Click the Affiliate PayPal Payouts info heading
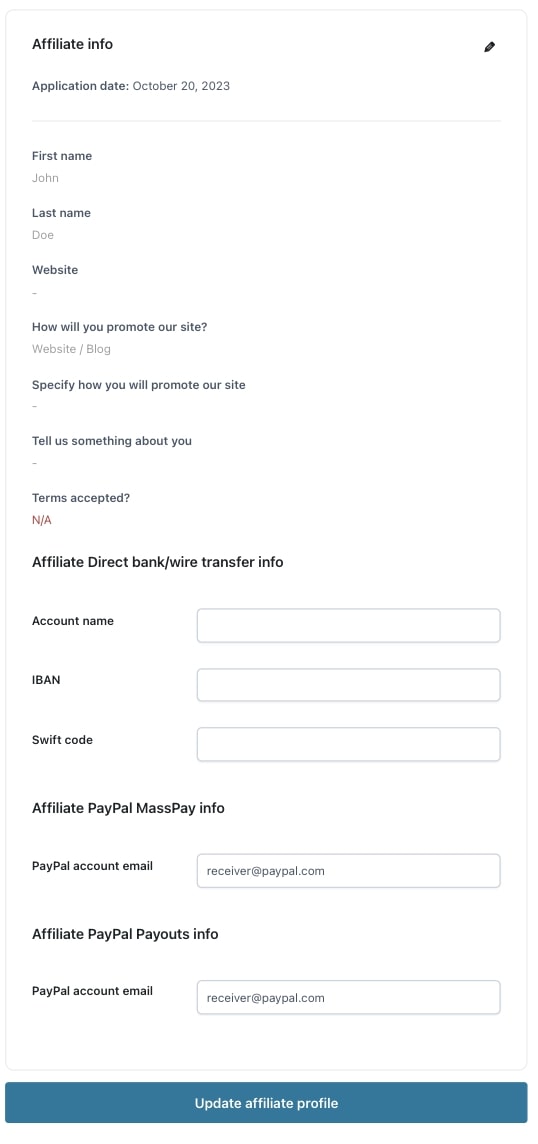Screen dimensions: 538x1144 [125, 934]
